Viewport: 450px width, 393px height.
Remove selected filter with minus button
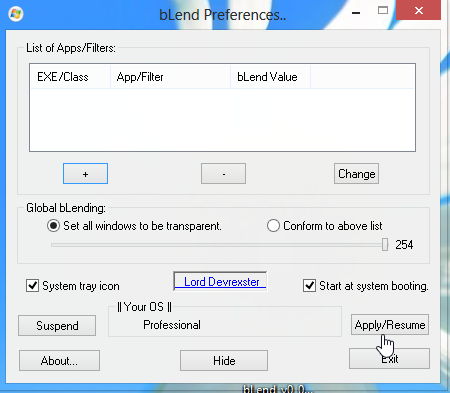click(223, 174)
